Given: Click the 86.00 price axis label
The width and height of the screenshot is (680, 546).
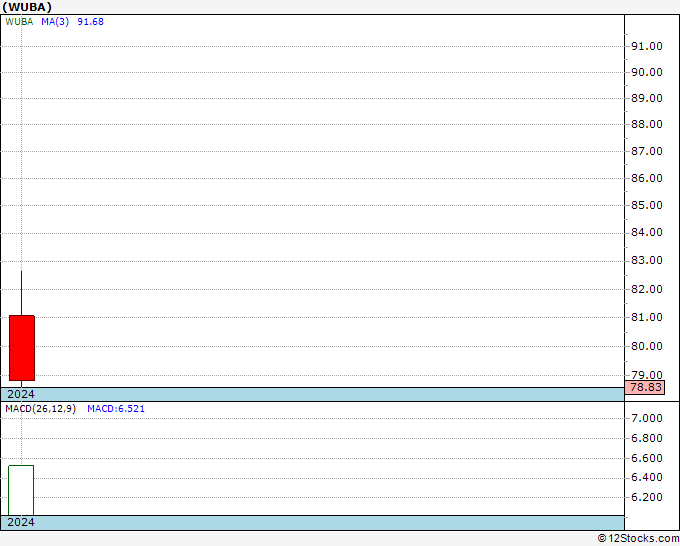Looking at the screenshot, I should [x=647, y=178].
